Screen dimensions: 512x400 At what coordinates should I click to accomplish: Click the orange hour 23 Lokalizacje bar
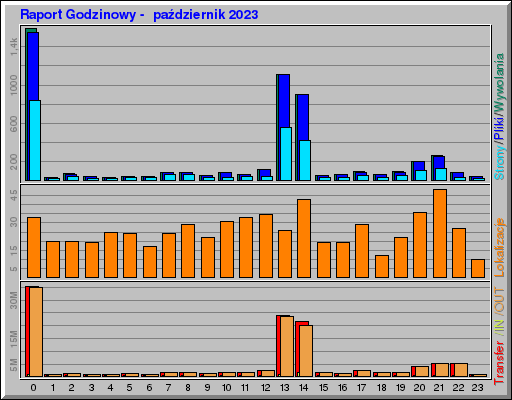478,268
